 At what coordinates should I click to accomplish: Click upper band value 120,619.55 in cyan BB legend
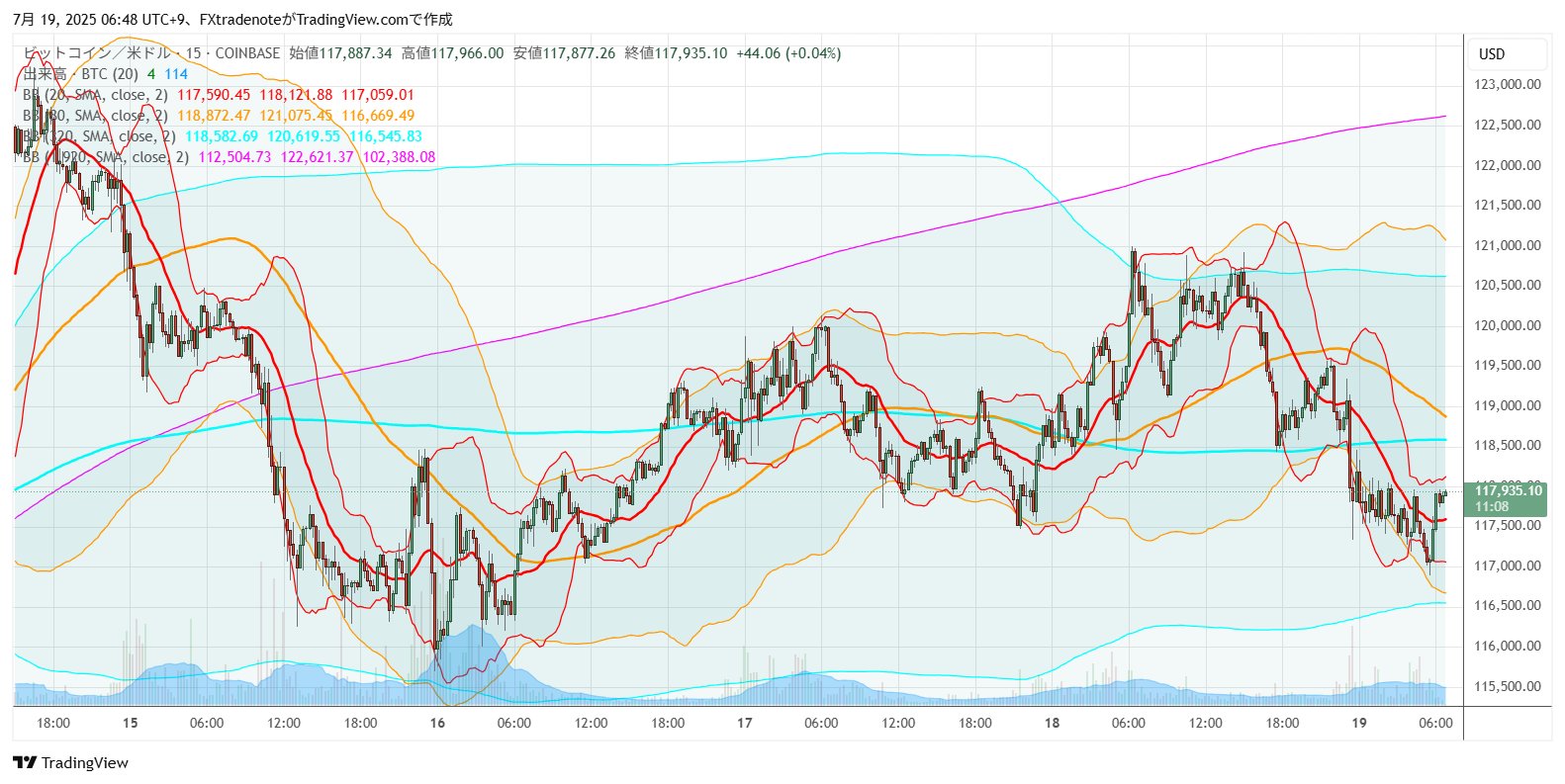coord(304,136)
